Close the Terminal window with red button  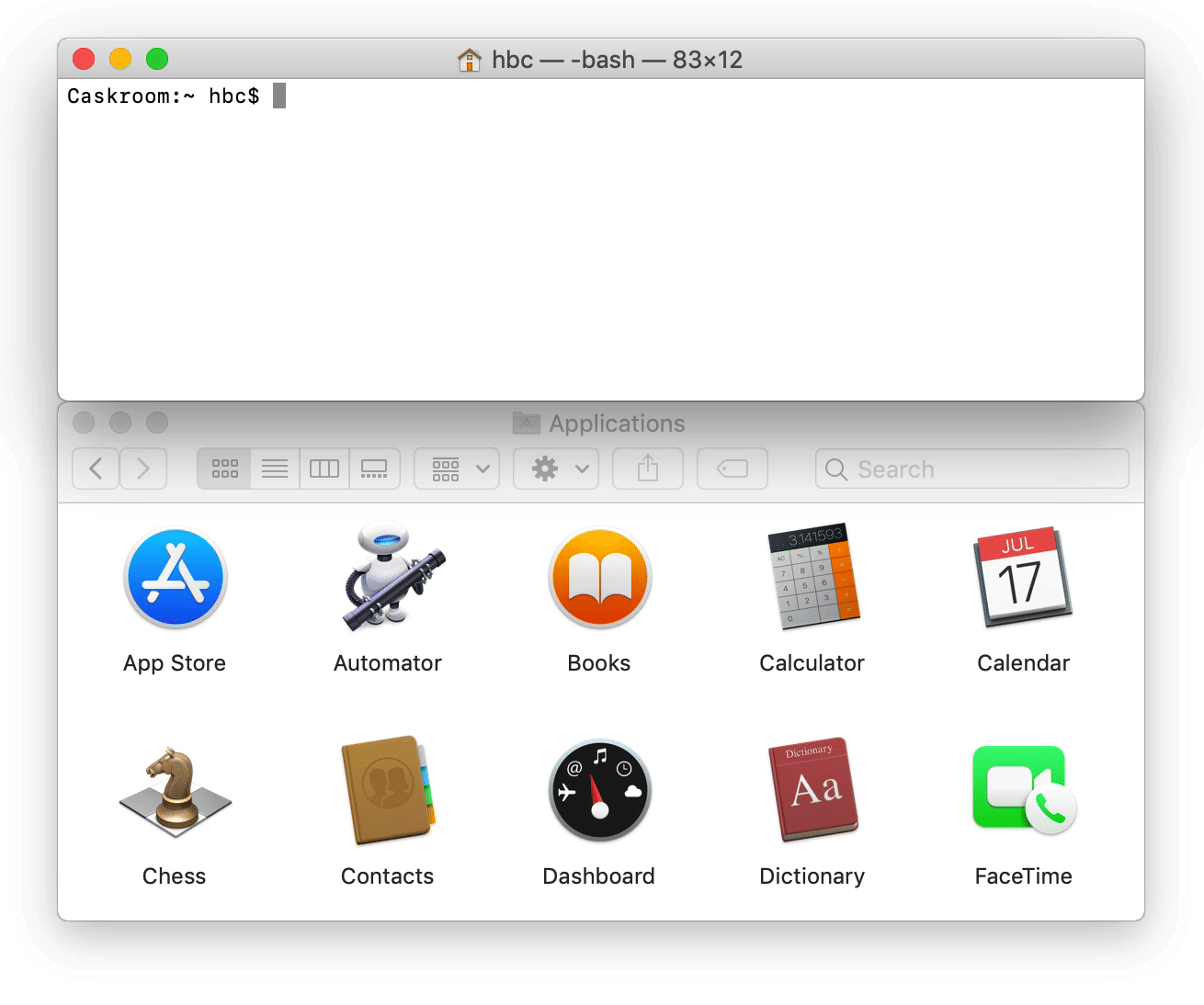pyautogui.click(x=84, y=59)
